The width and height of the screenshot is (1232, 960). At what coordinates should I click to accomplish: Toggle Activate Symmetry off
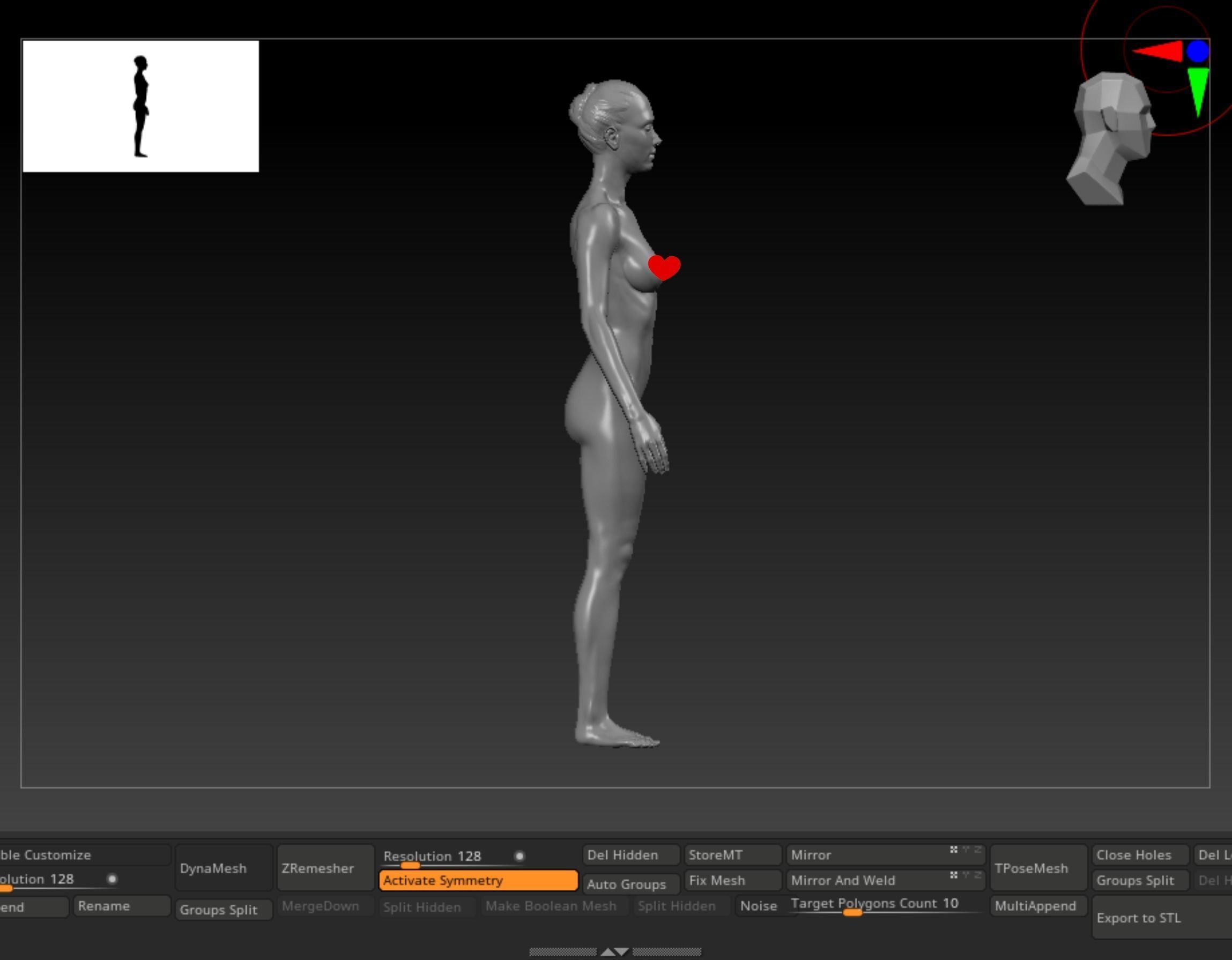[478, 881]
